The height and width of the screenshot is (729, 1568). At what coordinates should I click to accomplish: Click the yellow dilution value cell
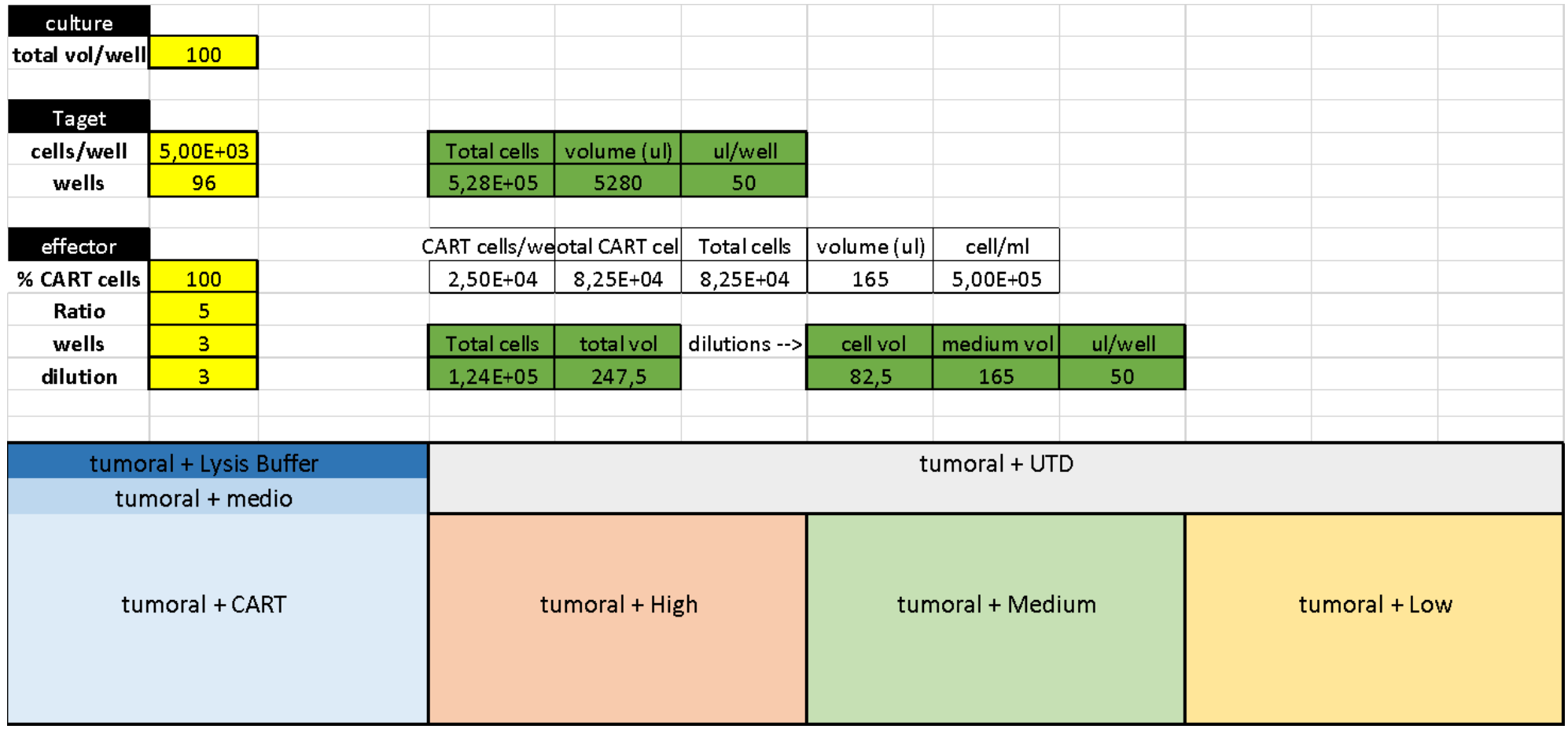click(x=203, y=376)
